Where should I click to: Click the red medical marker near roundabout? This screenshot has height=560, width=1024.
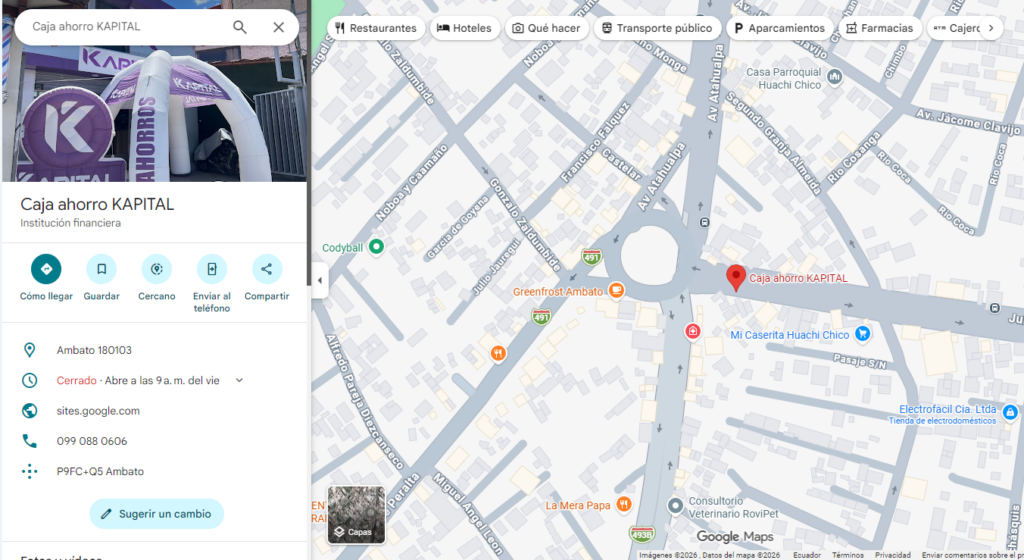[693, 332]
